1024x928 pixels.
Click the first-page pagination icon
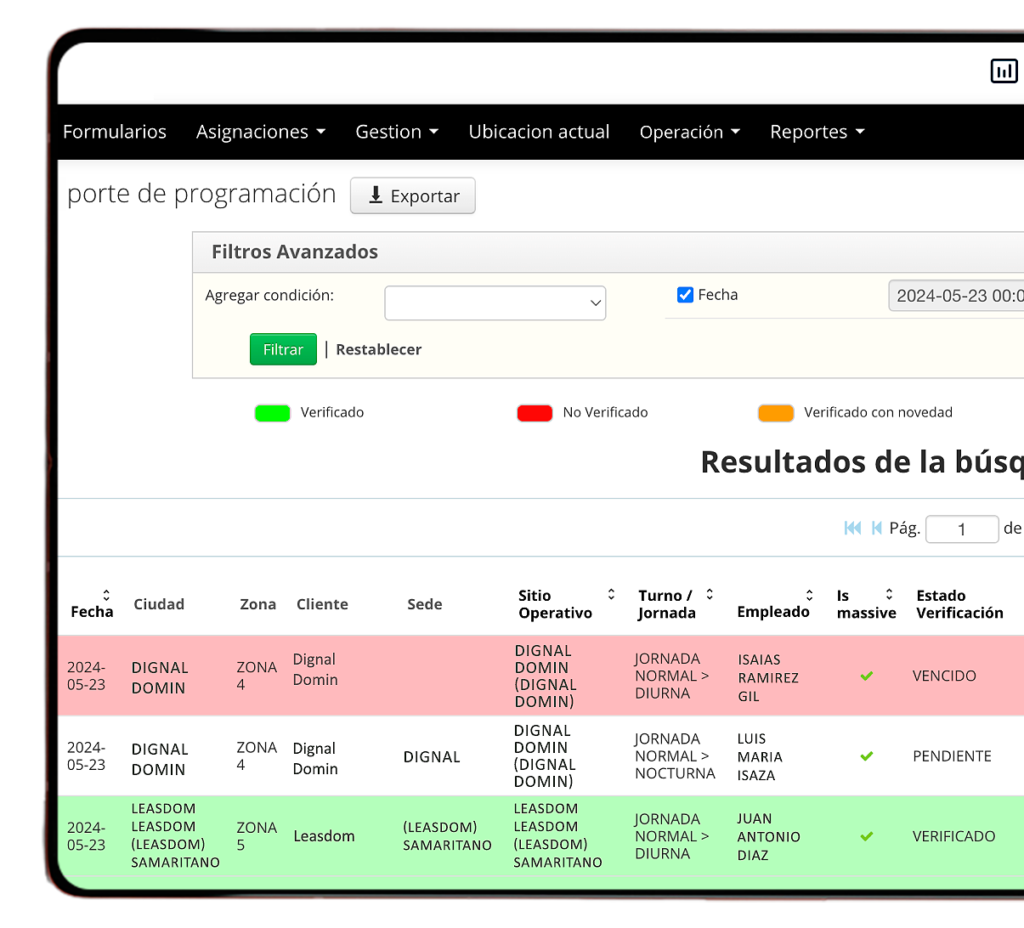pos(852,528)
